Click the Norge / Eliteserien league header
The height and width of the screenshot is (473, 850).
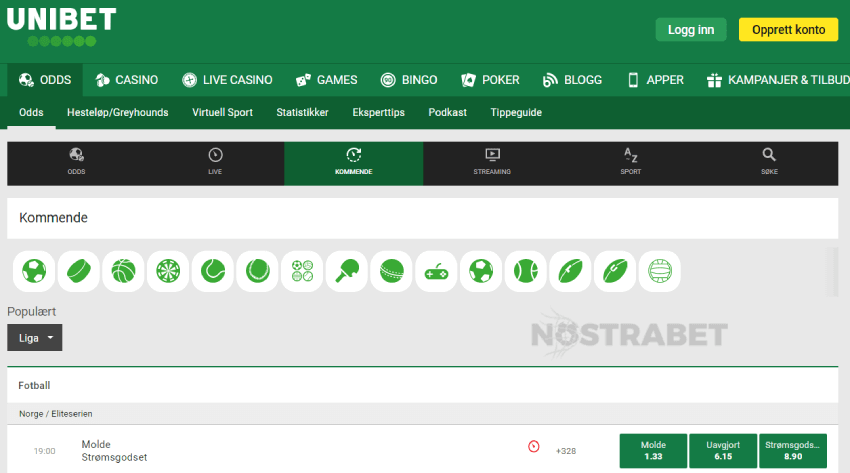(56, 414)
